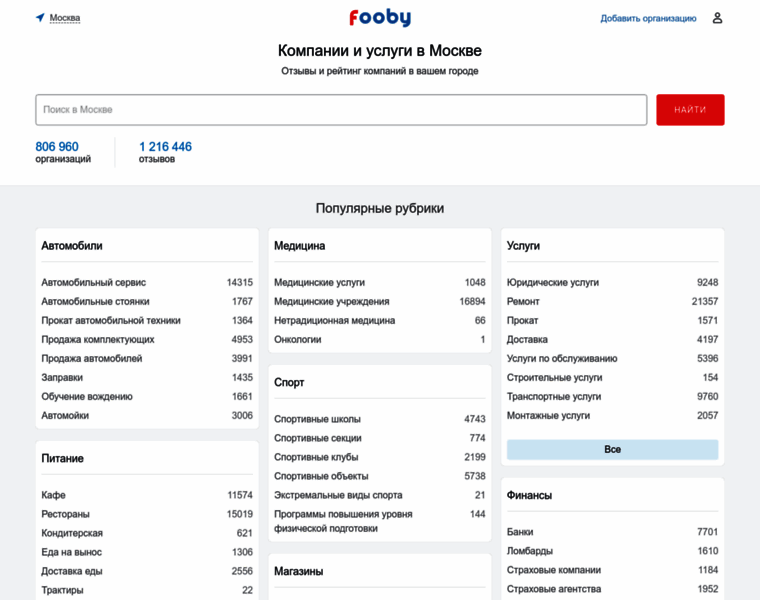Open the Страховые компании listing

554,570
